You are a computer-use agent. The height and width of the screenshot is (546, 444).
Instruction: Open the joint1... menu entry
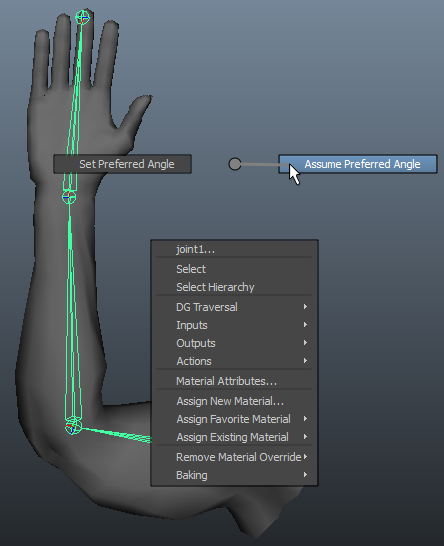(234, 249)
